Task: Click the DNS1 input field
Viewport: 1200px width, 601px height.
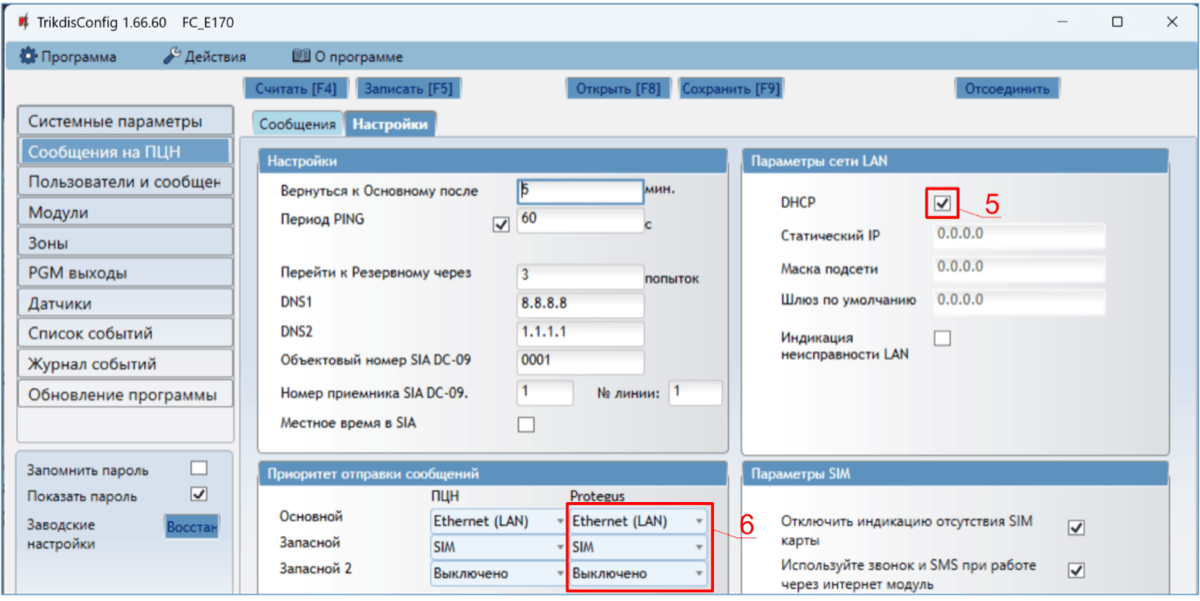Action: [x=580, y=304]
